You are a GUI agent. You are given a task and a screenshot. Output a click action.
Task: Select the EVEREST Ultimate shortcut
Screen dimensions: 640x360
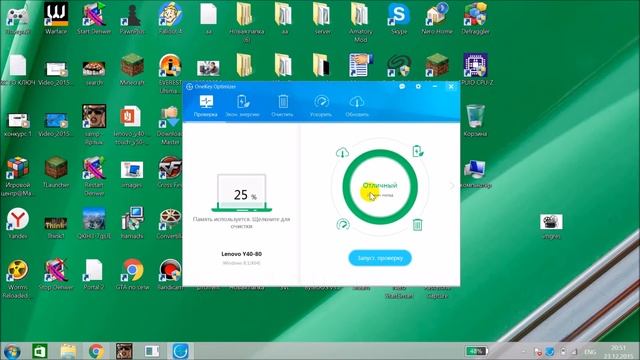[x=170, y=73]
